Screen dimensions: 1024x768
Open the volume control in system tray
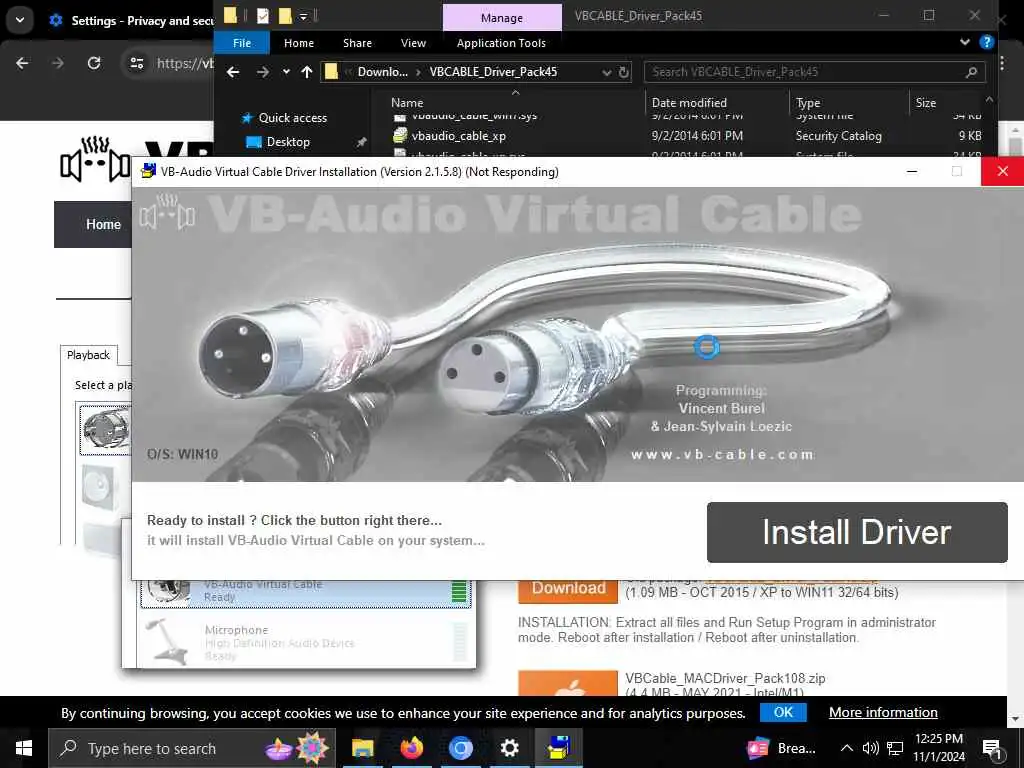(x=870, y=748)
